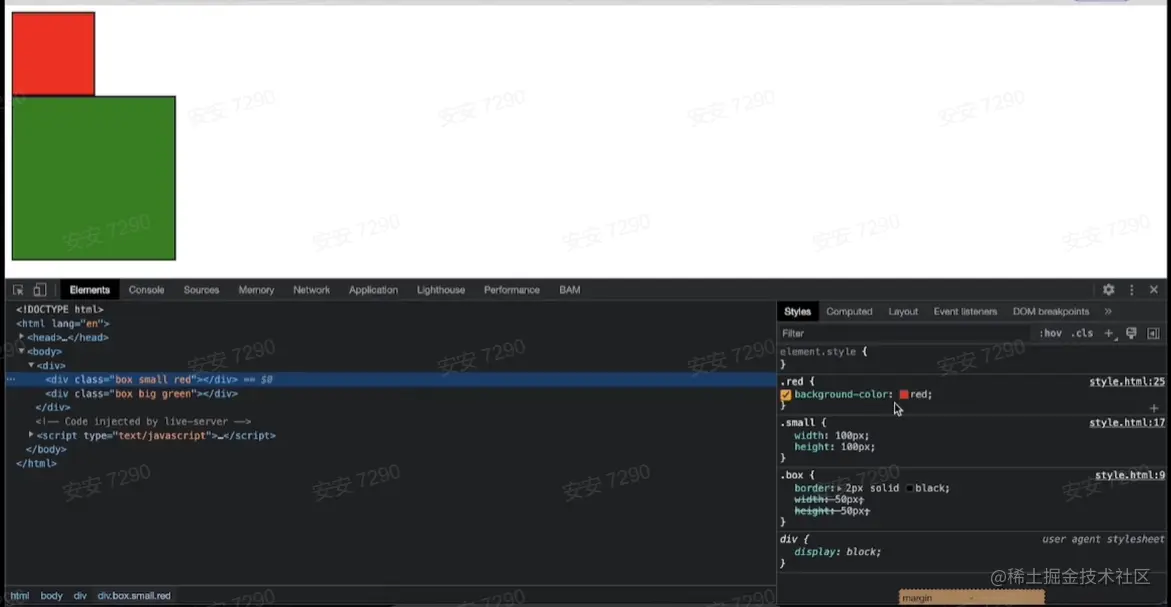
Task: Click the .box selector text
Action: pos(792,475)
